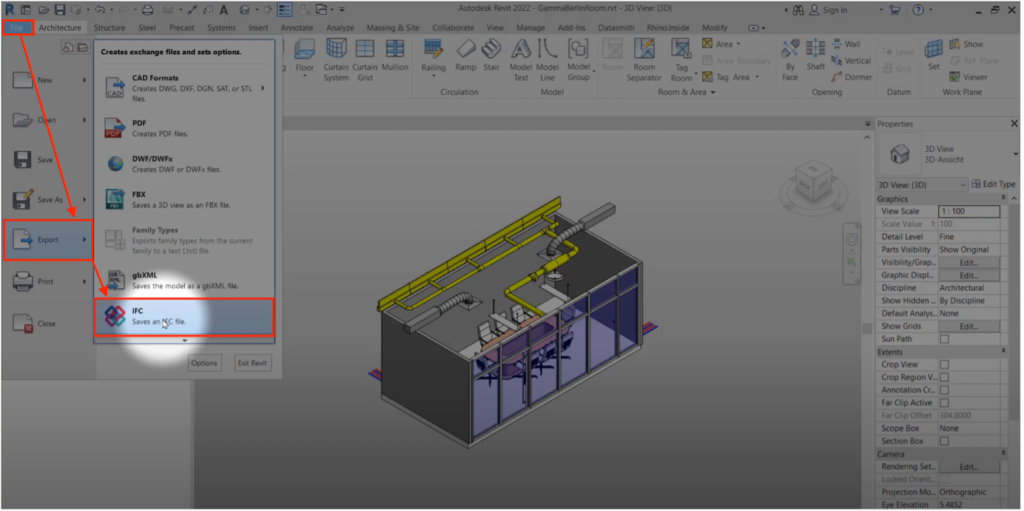Pick the Vertical opening tool
The image size is (1024, 511).
851,60
